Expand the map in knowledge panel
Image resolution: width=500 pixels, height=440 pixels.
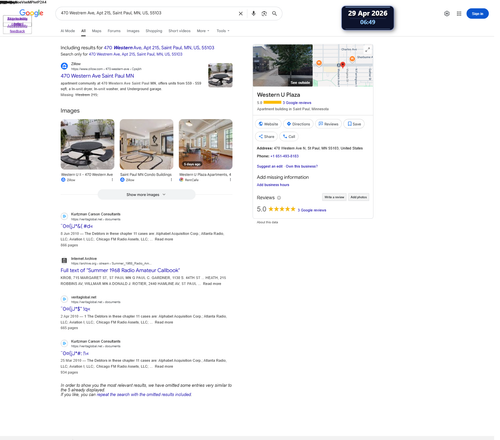[367, 50]
